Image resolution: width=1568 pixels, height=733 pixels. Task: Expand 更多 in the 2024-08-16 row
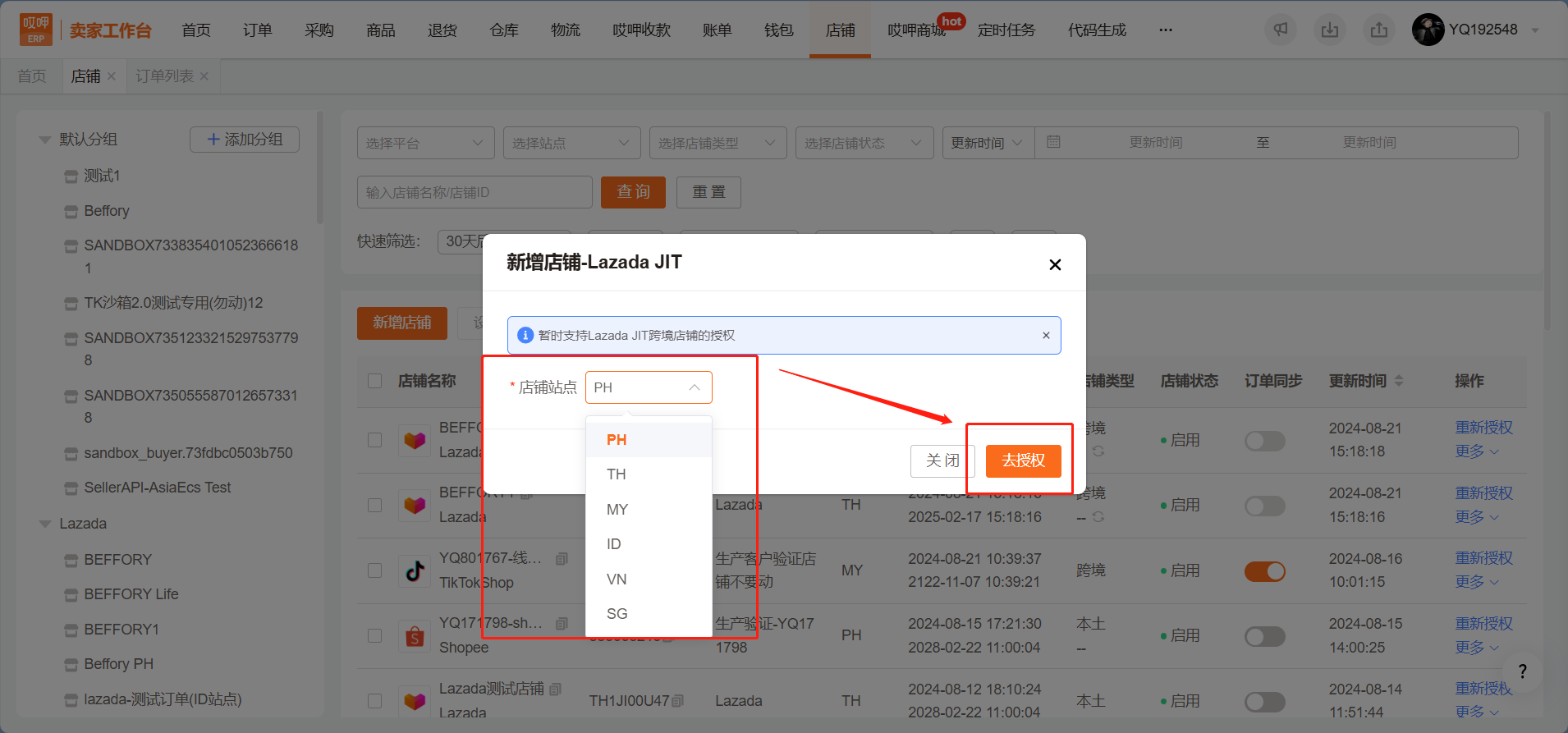point(1477,582)
